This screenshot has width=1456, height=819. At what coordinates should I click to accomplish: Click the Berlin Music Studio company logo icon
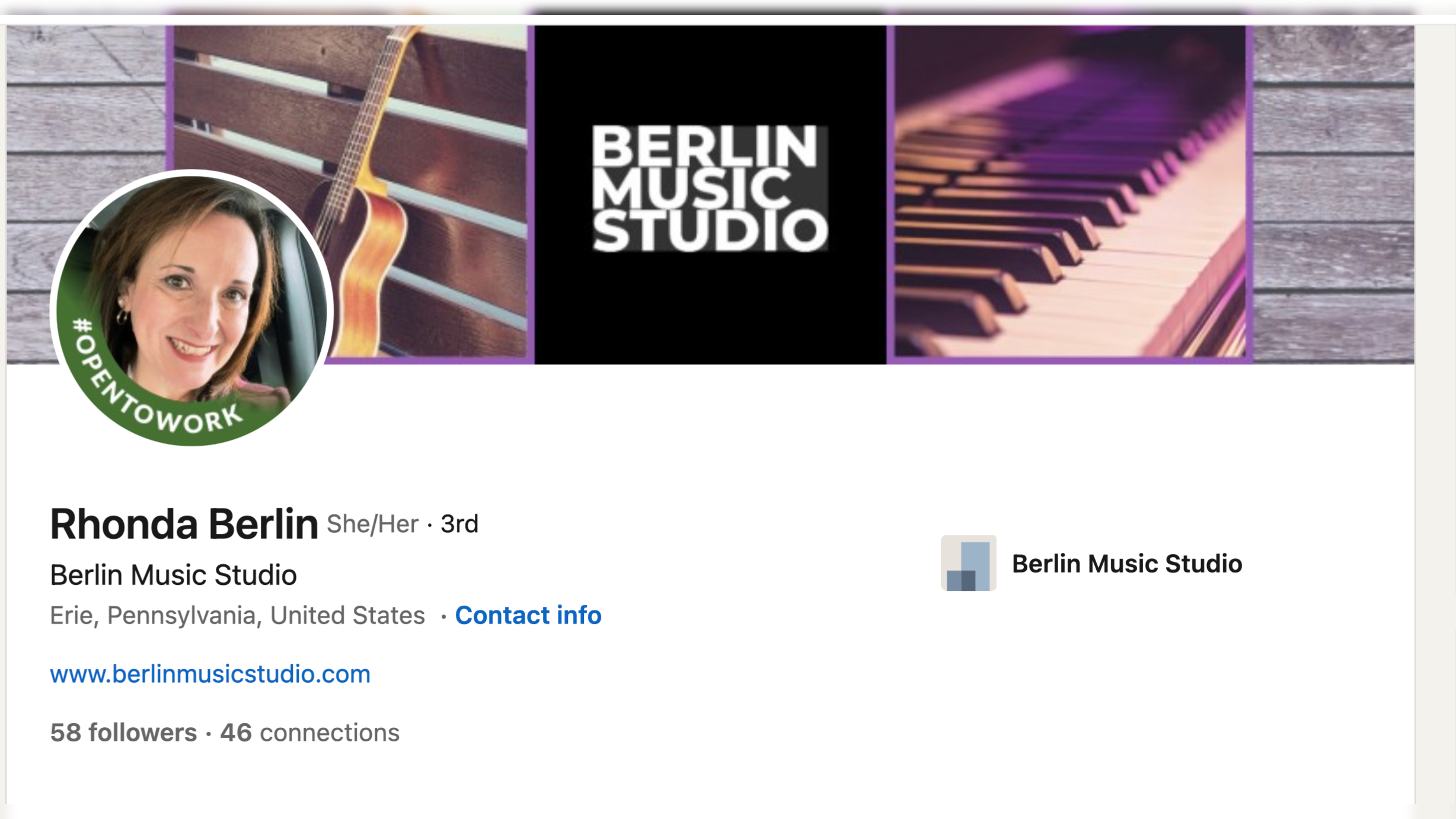968,563
